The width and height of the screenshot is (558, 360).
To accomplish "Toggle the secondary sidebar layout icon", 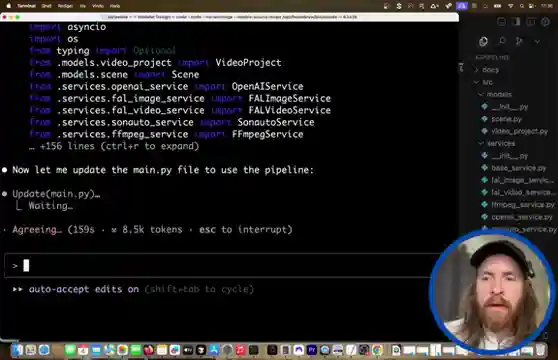I will coord(531,22).
